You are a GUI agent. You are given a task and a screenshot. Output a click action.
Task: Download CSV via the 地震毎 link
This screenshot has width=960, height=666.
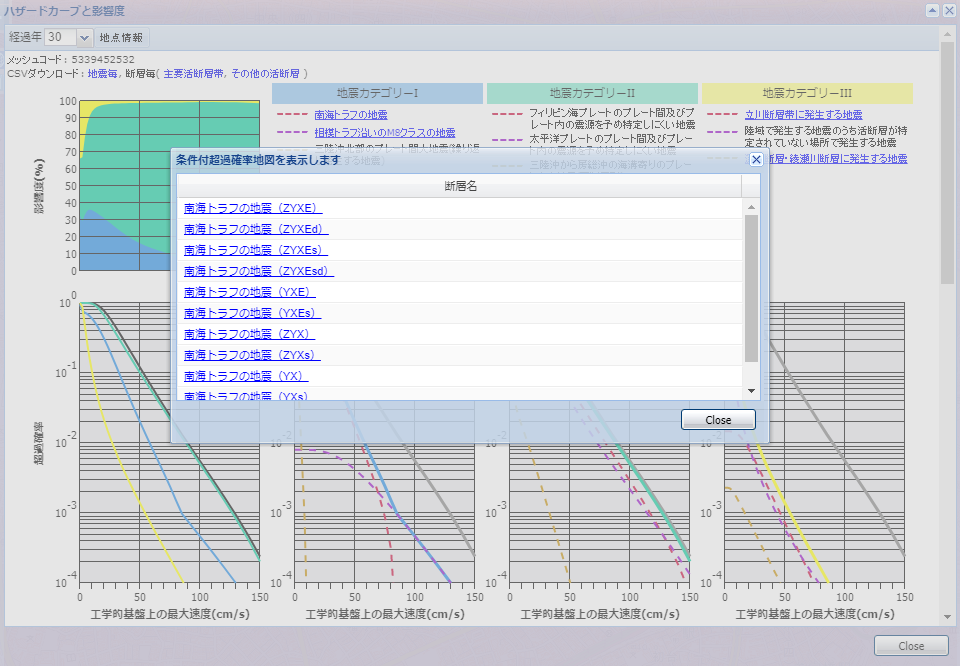tap(102, 73)
